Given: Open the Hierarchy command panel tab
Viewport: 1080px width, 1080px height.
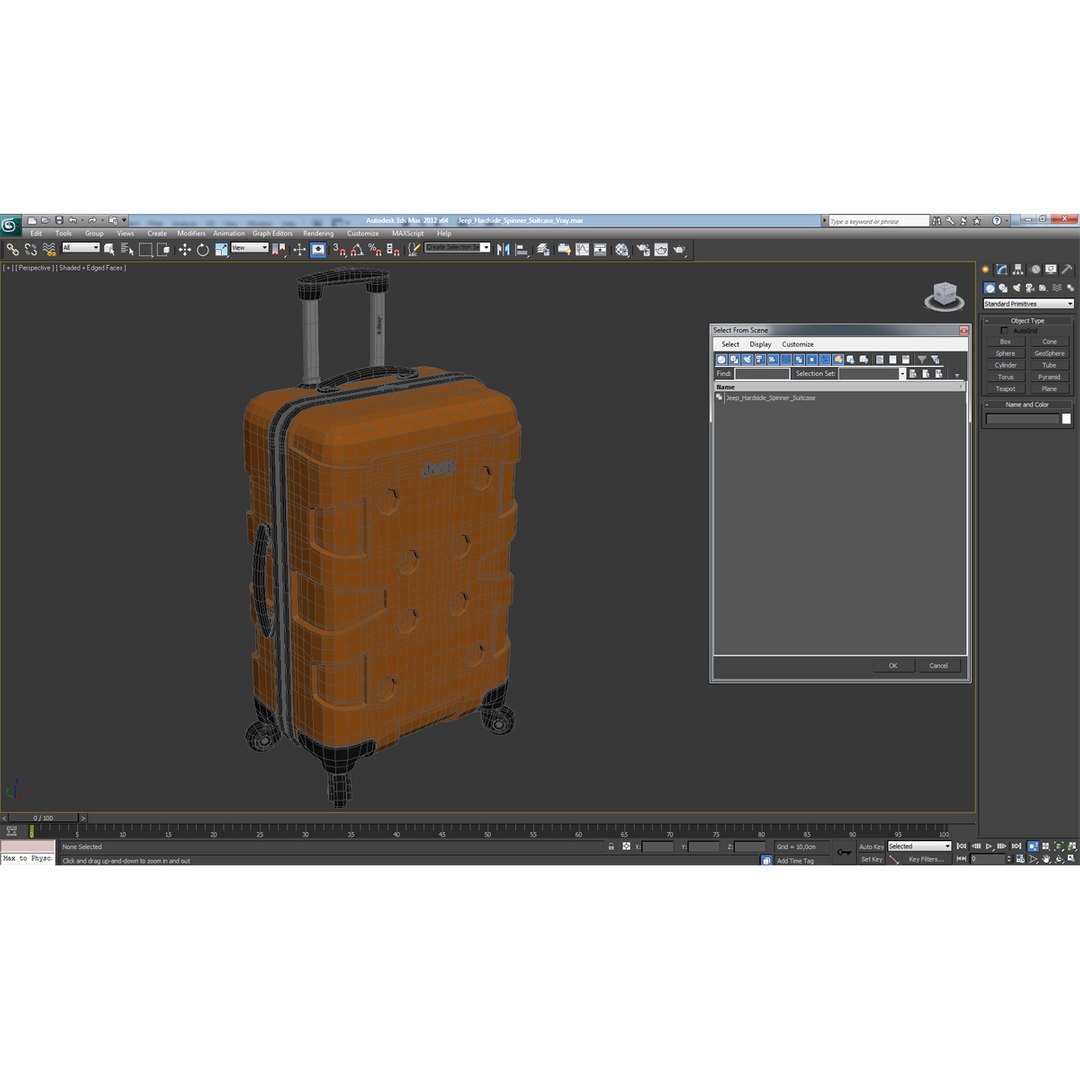Looking at the screenshot, I should click(x=1018, y=269).
